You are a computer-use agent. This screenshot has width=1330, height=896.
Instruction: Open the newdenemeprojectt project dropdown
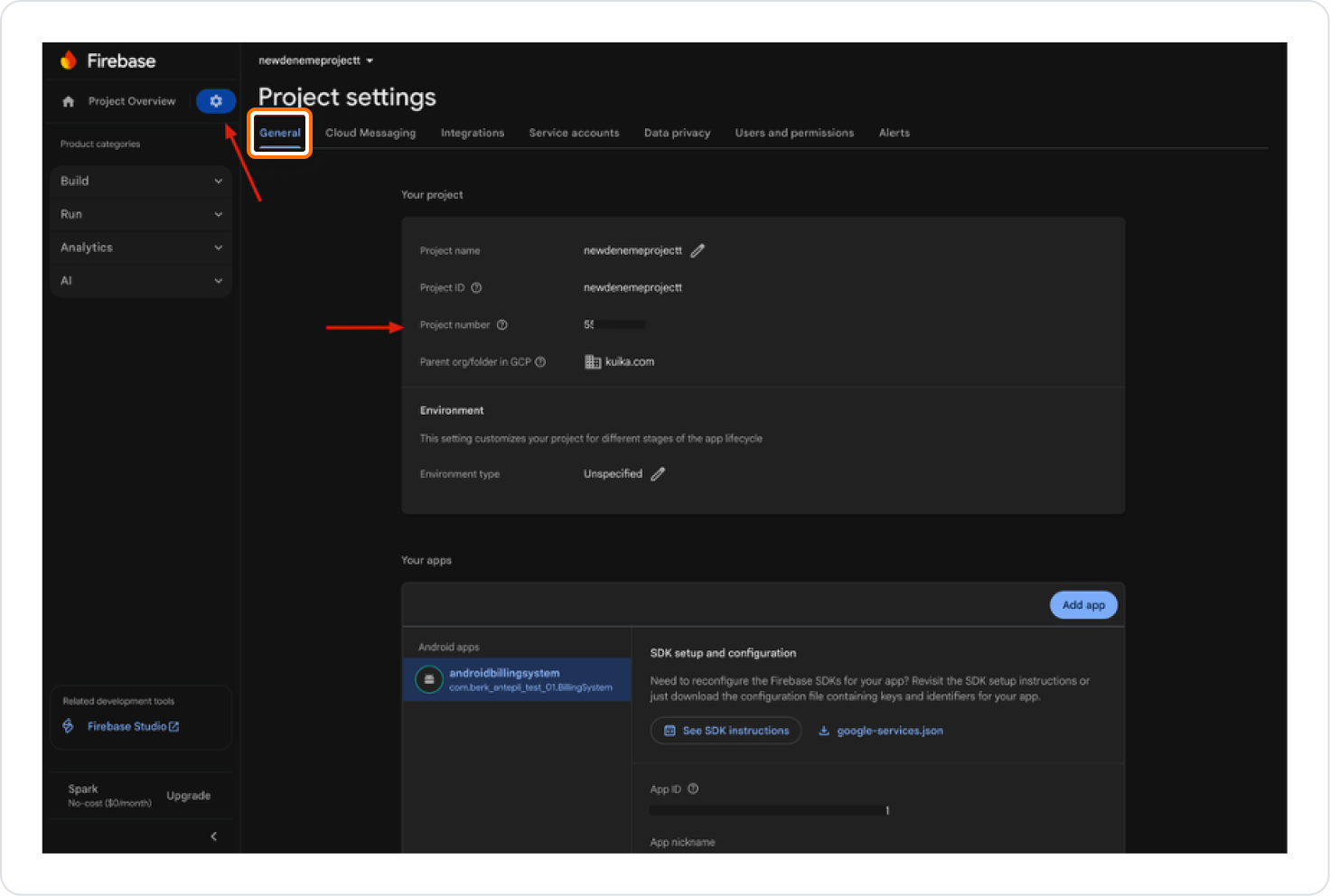click(x=316, y=61)
